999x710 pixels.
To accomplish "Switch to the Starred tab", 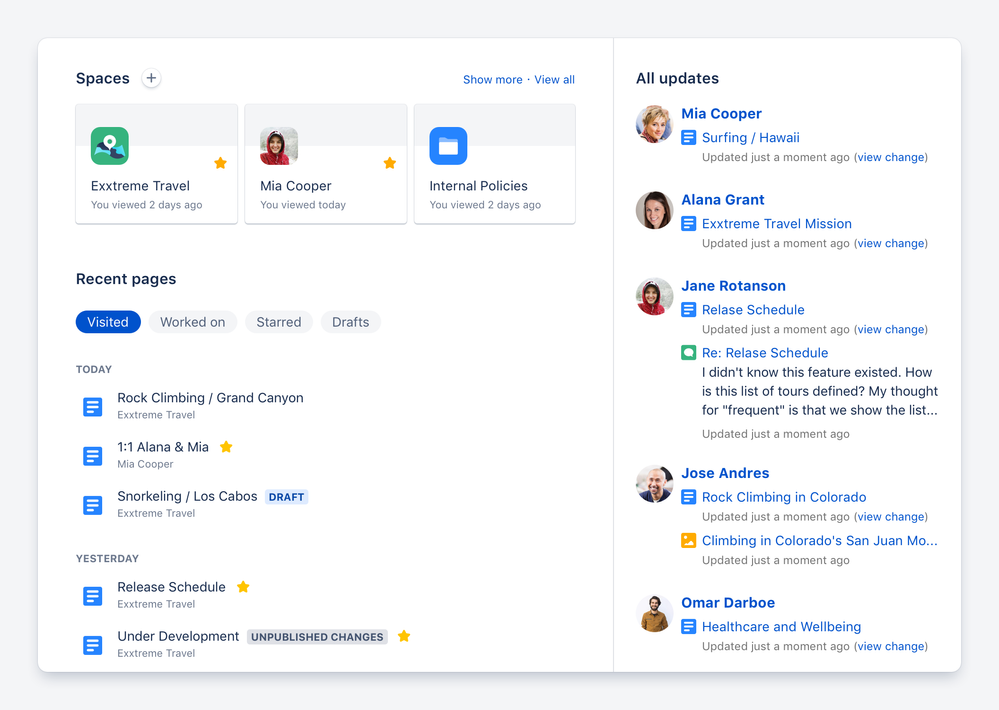I will point(278,322).
